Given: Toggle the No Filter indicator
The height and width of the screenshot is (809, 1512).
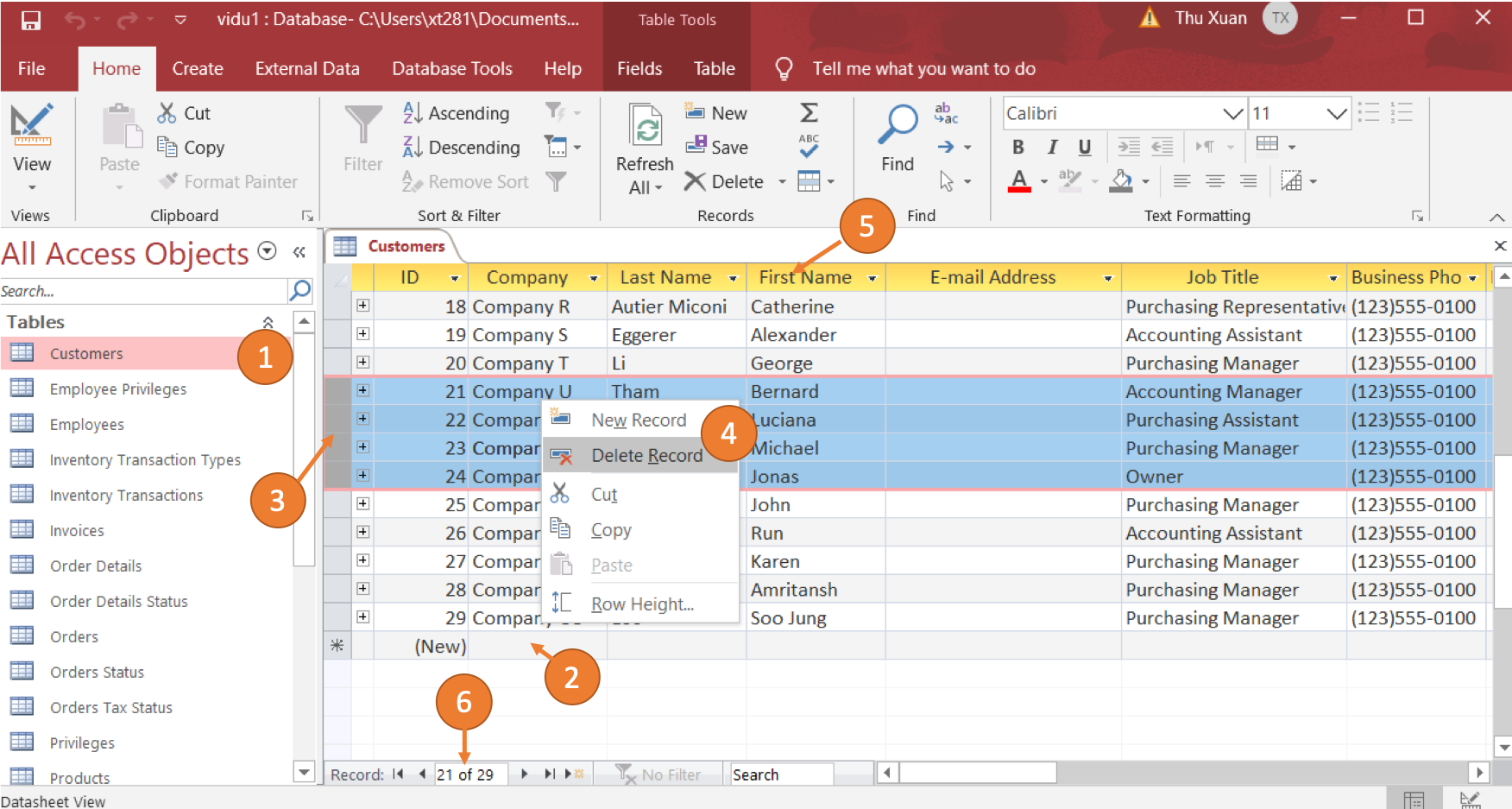Looking at the screenshot, I should click(x=660, y=774).
